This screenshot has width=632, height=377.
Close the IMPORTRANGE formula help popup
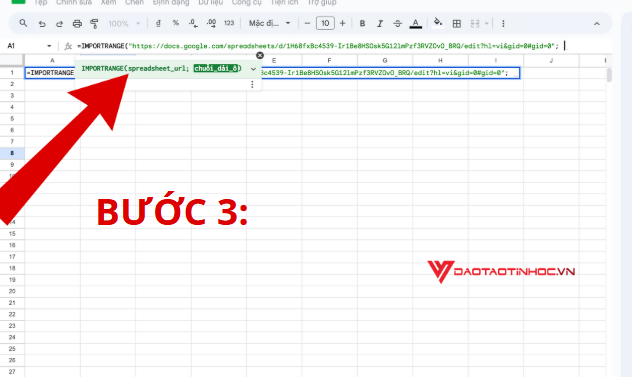[x=260, y=55]
